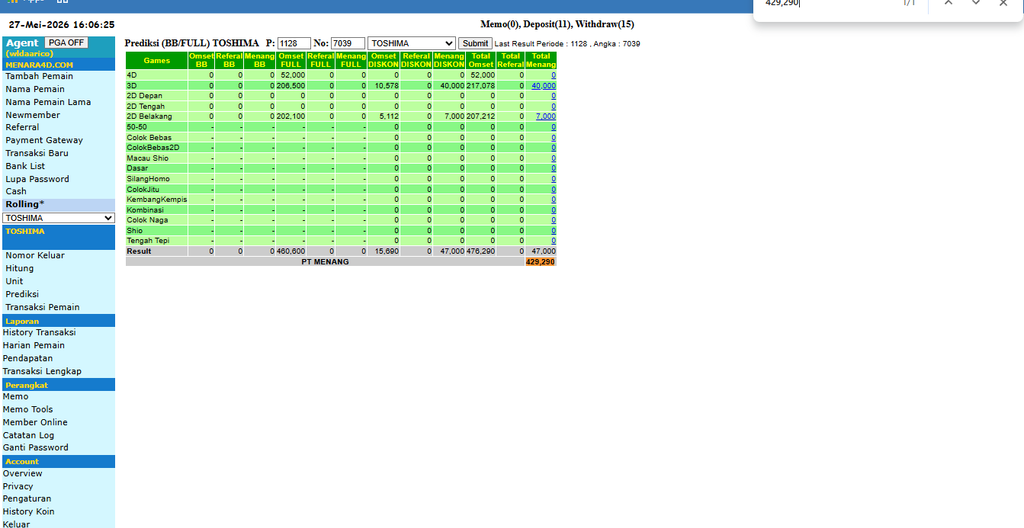Open Transaksi Pemain link

[x=42, y=307]
